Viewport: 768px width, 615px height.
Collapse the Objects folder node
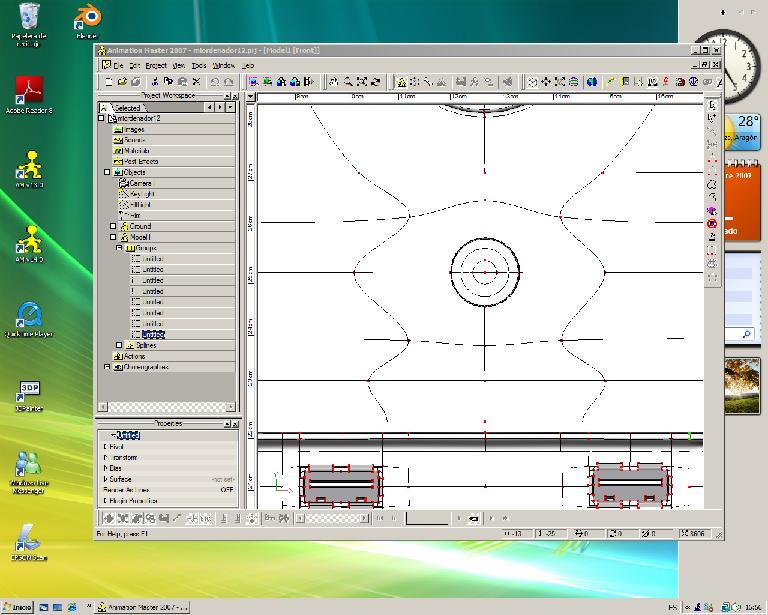[x=107, y=172]
